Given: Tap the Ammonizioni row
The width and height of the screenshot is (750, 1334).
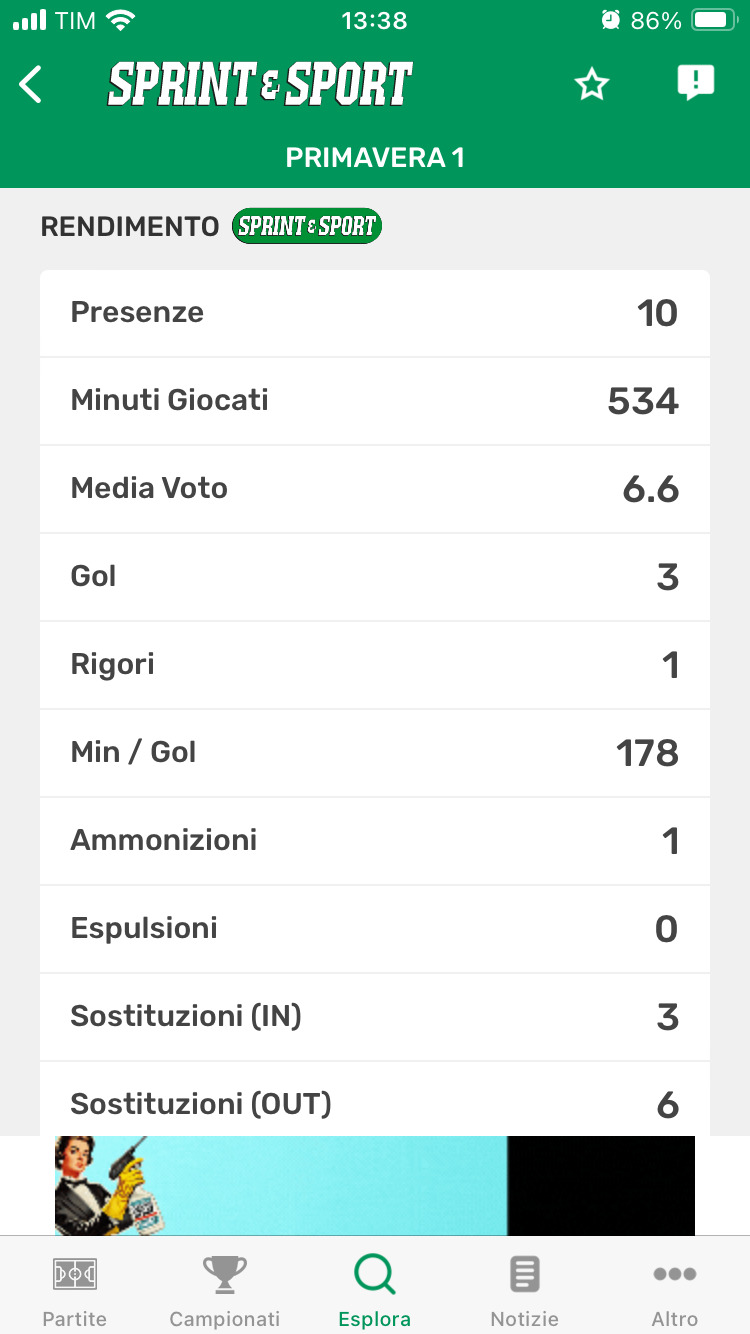Looking at the screenshot, I should tap(375, 841).
